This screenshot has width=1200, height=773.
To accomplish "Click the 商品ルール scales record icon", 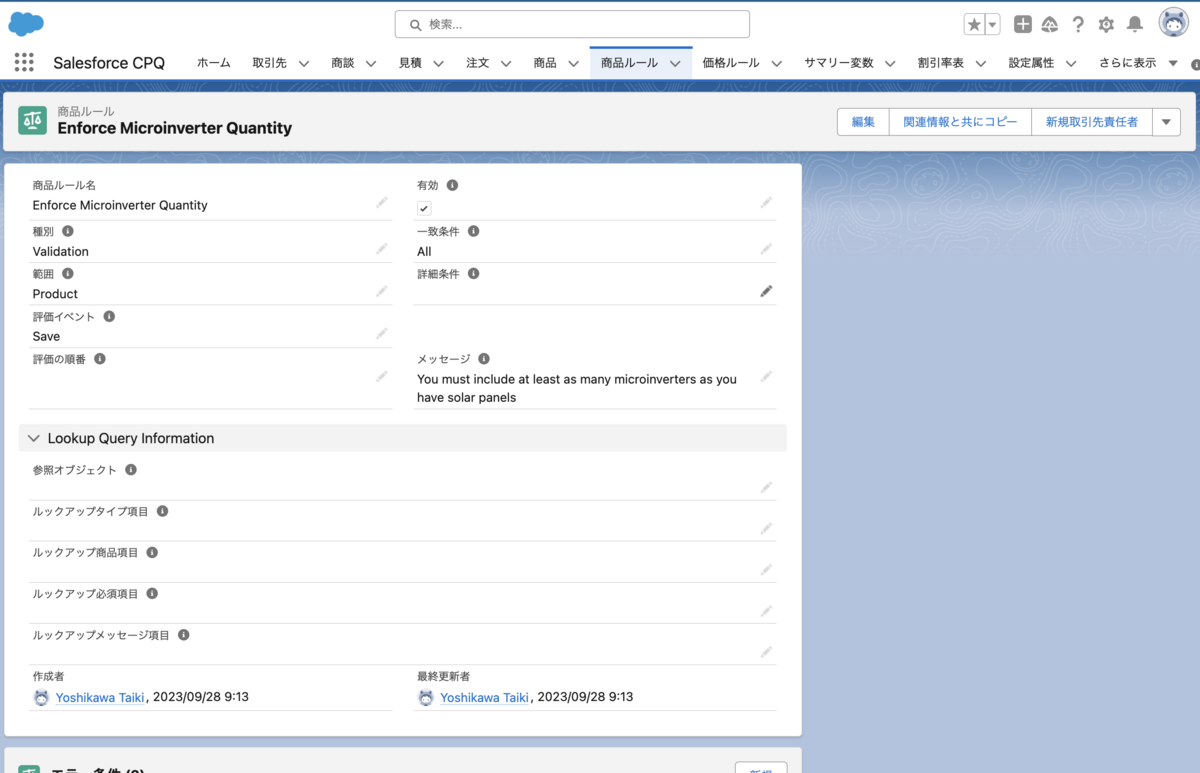I will (x=32, y=121).
